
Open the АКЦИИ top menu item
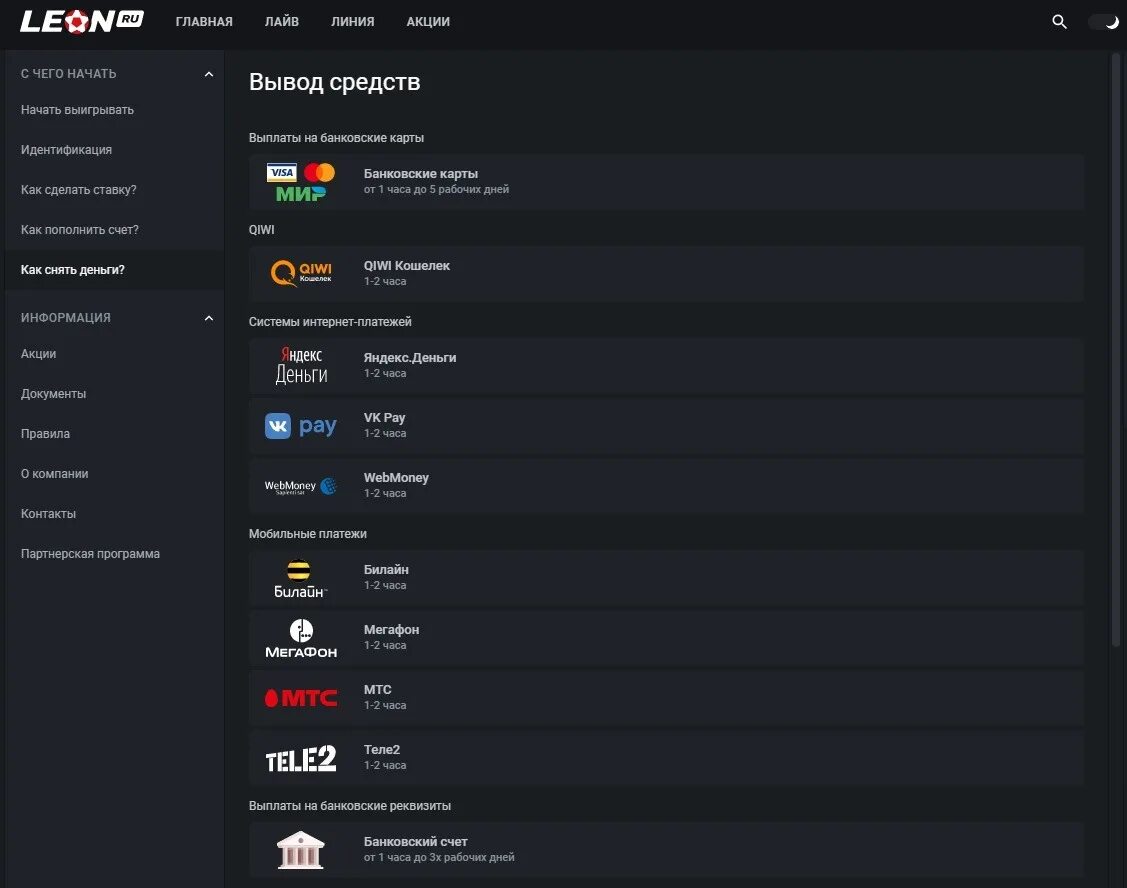tap(428, 22)
